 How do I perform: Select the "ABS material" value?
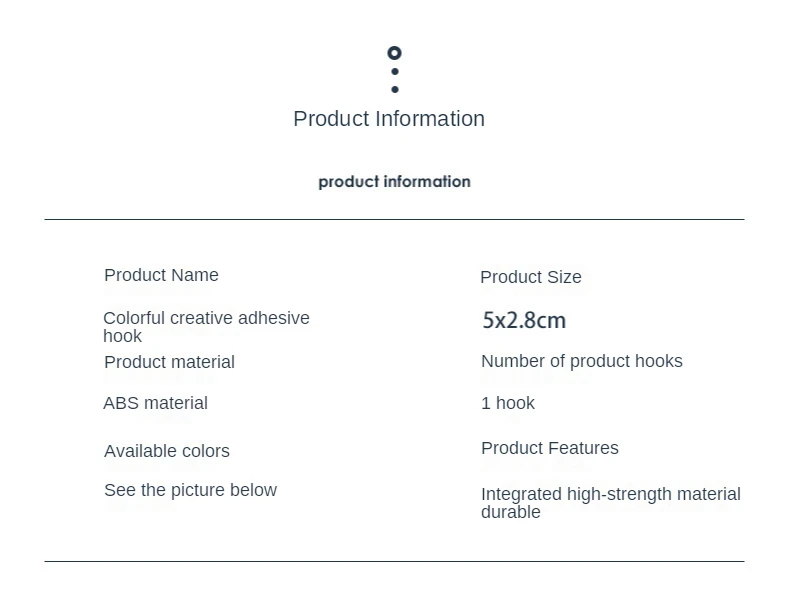(155, 403)
